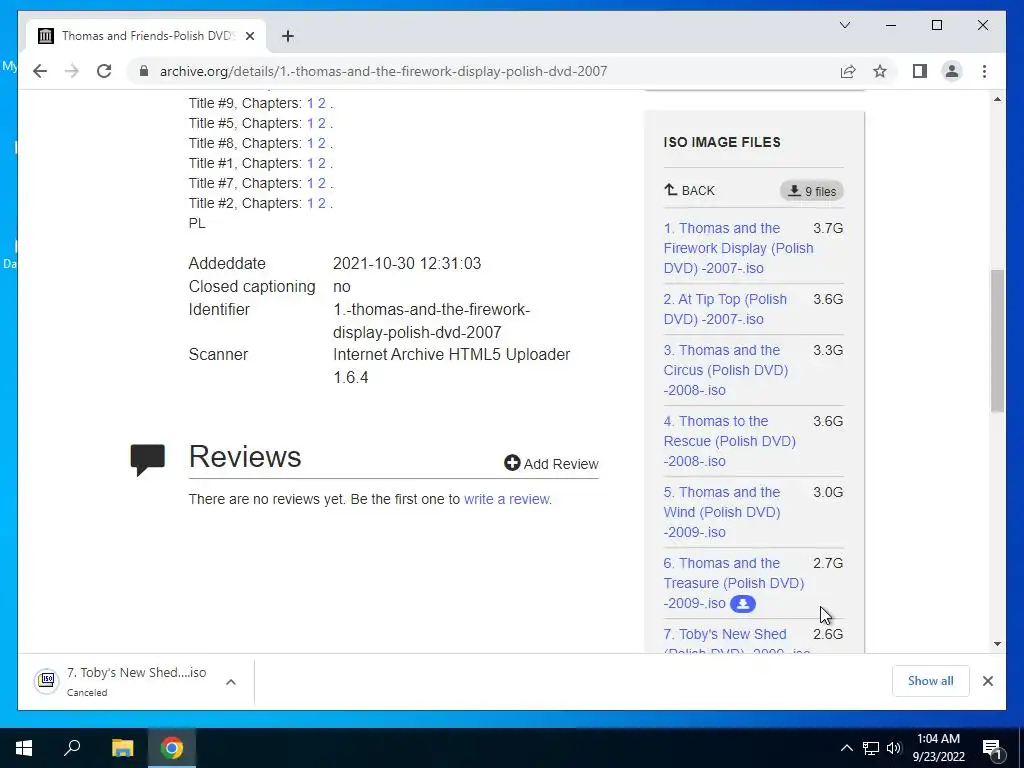The width and height of the screenshot is (1024, 768).
Task: Open the Chrome profile avatar
Action: (952, 71)
